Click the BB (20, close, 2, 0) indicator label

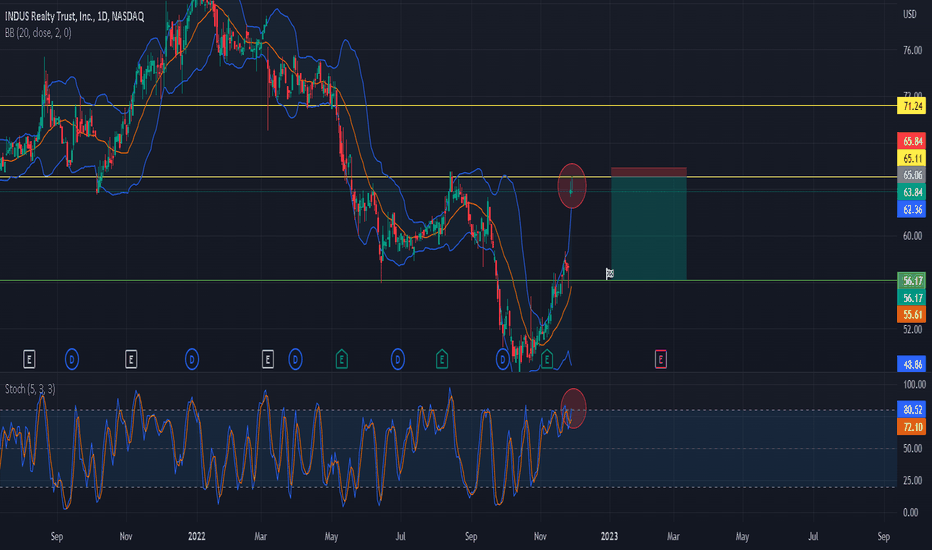(38, 33)
